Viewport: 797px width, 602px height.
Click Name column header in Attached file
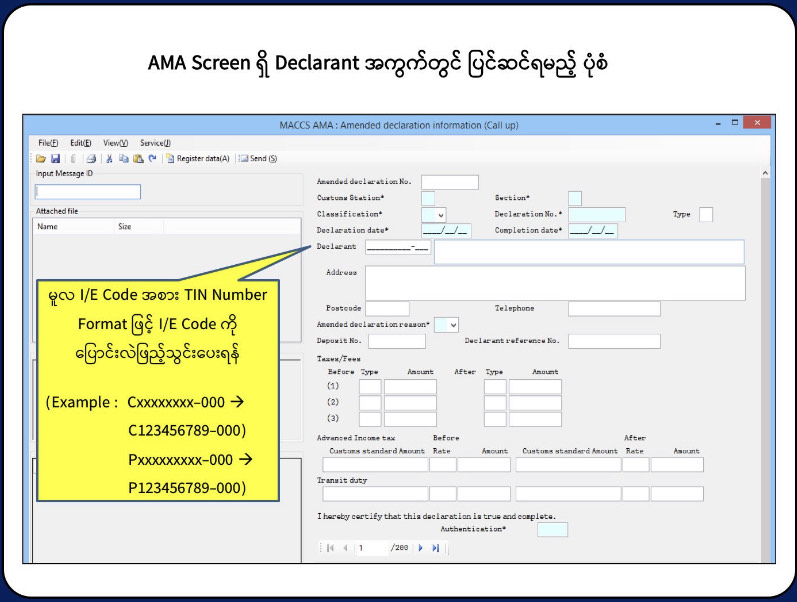74,227
